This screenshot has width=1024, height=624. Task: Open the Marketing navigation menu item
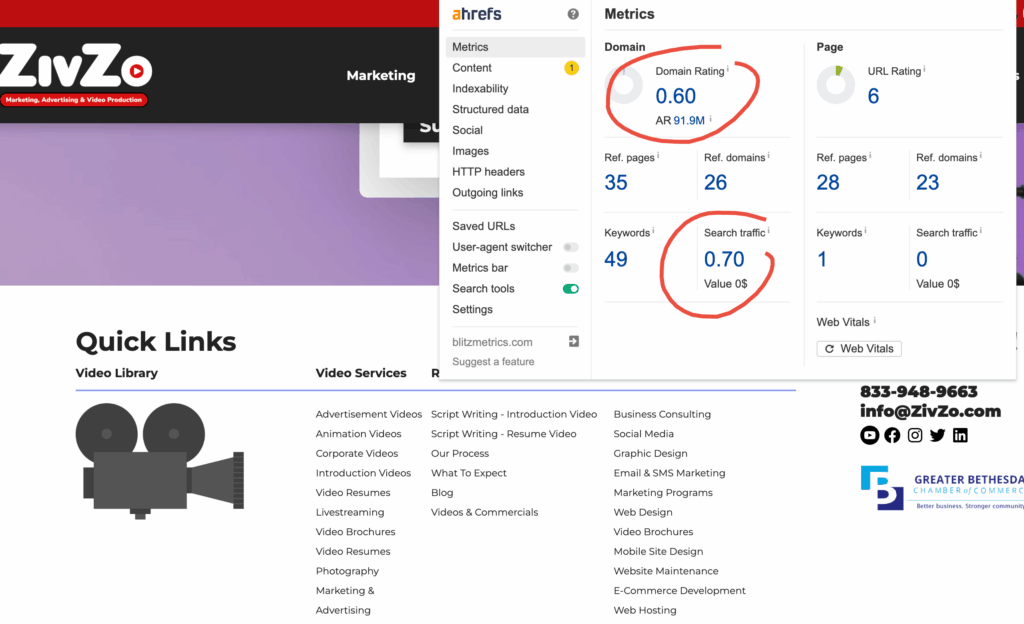[381, 76]
